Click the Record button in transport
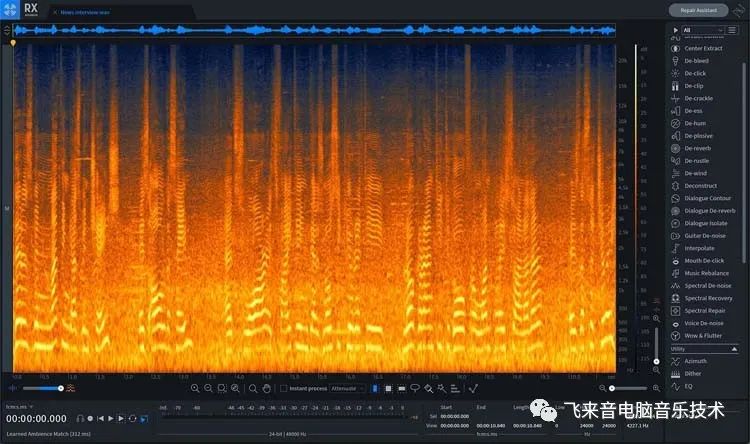Screen dimensions: 750x444 (x=90, y=419)
